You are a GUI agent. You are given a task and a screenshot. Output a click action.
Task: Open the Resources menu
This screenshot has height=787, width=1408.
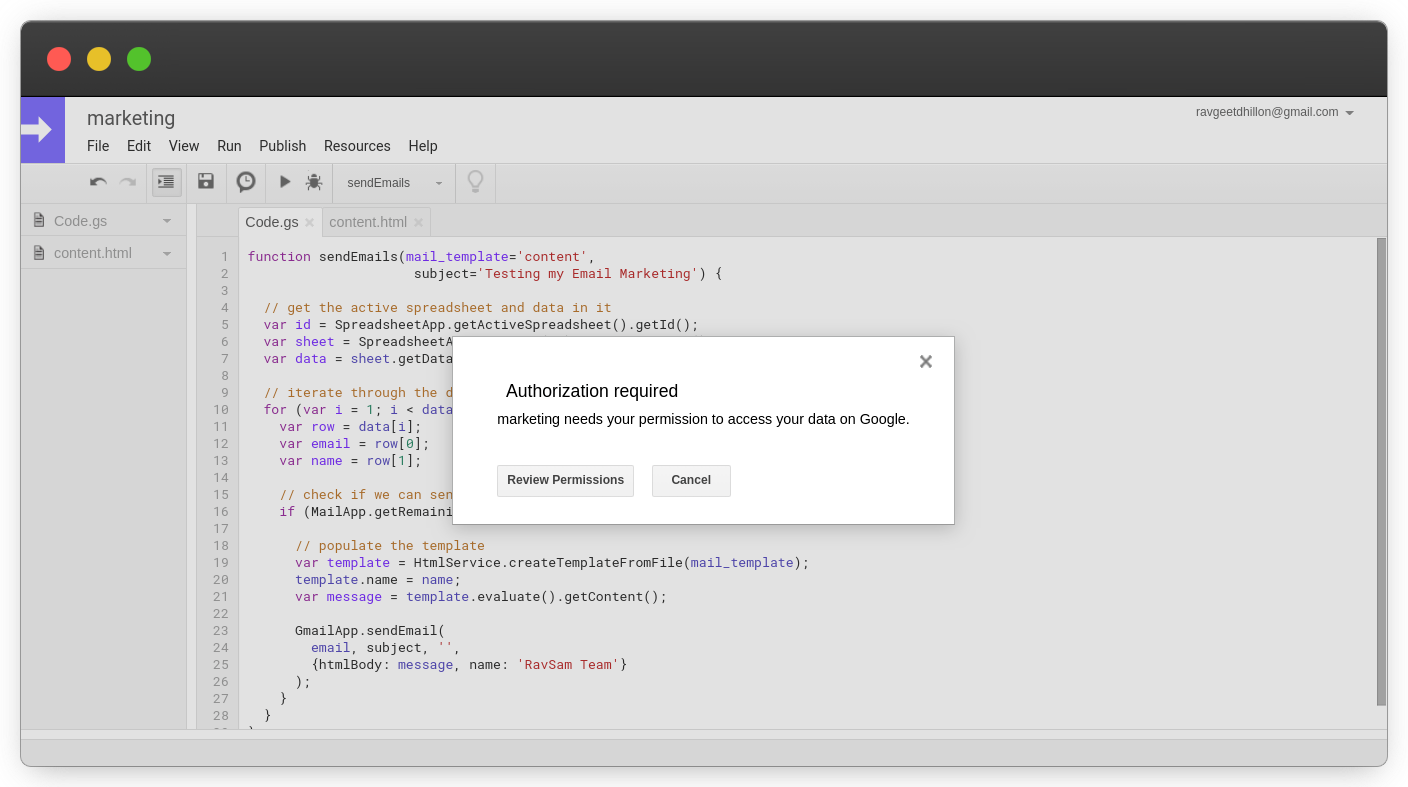pyautogui.click(x=357, y=146)
